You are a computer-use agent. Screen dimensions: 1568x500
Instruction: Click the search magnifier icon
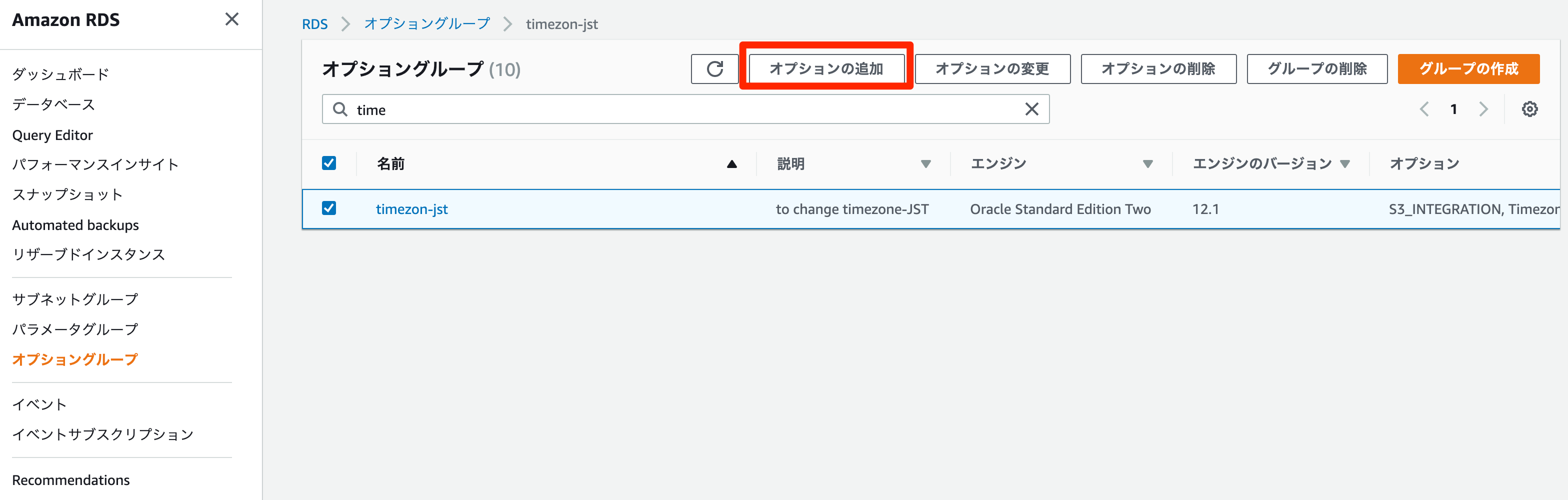click(340, 109)
